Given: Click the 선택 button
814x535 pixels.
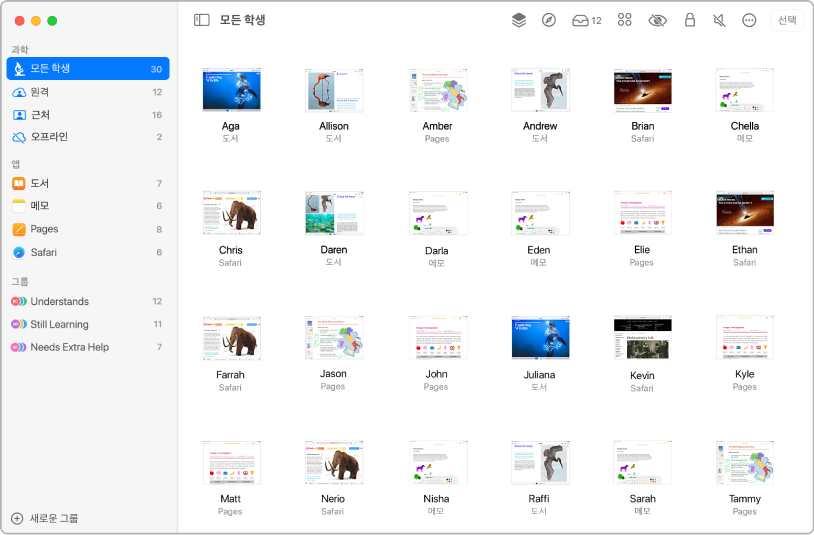Looking at the screenshot, I should click(787, 20).
